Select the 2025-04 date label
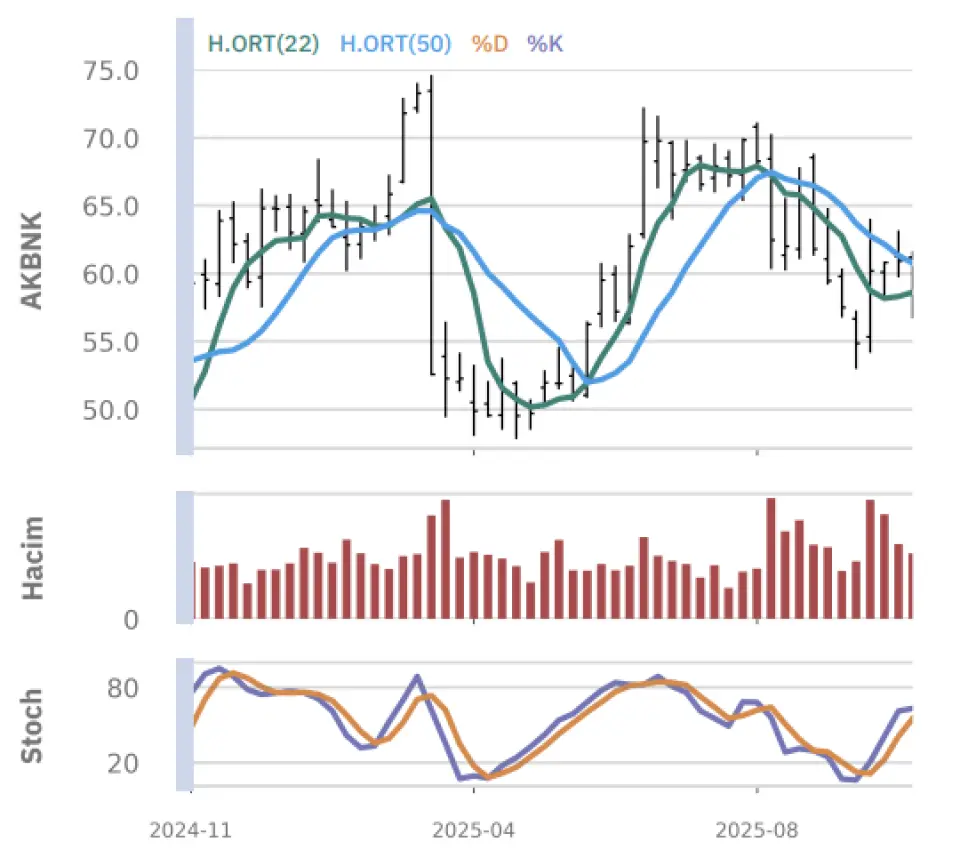This screenshot has height=850, width=960. (x=474, y=830)
